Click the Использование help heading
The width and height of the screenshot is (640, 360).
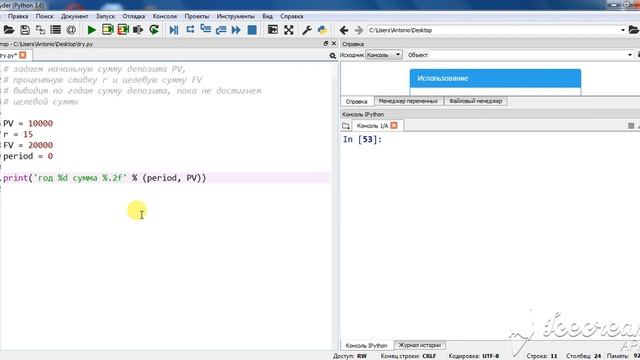tap(443, 78)
